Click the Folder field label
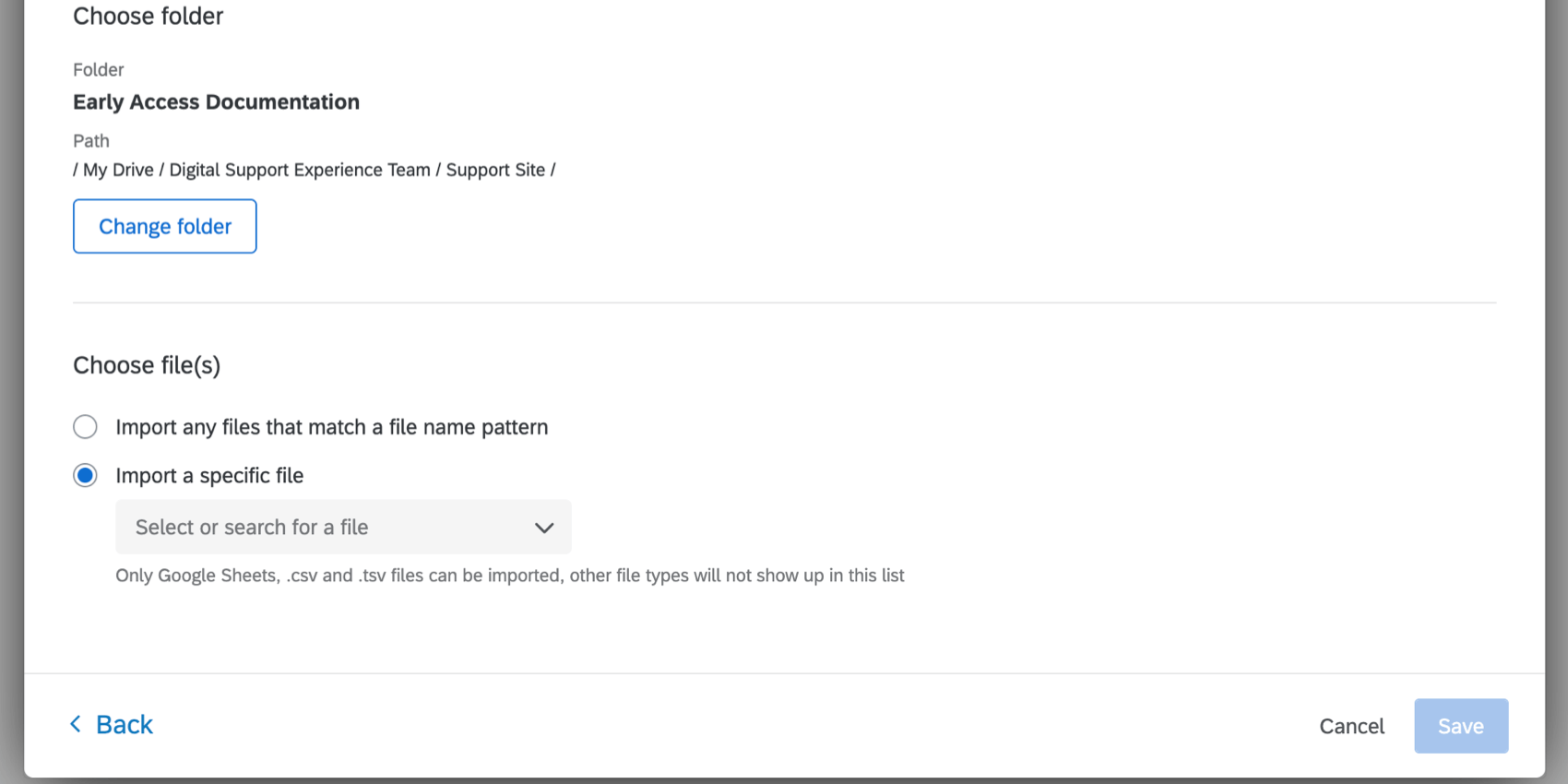This screenshot has height=784, width=1568. click(98, 70)
